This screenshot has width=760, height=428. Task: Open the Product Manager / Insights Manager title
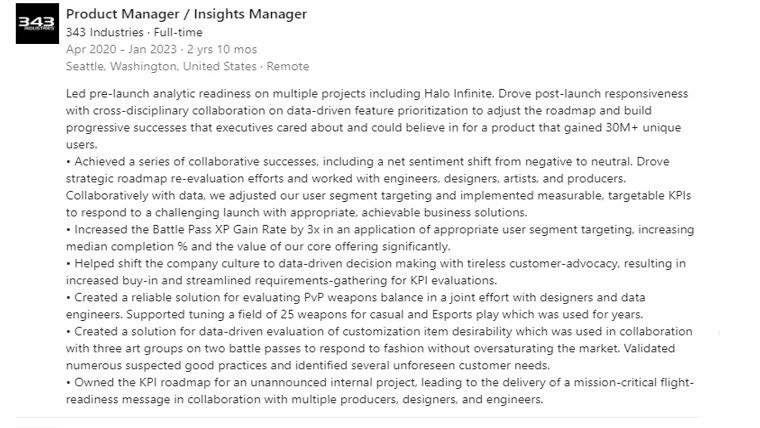(186, 14)
